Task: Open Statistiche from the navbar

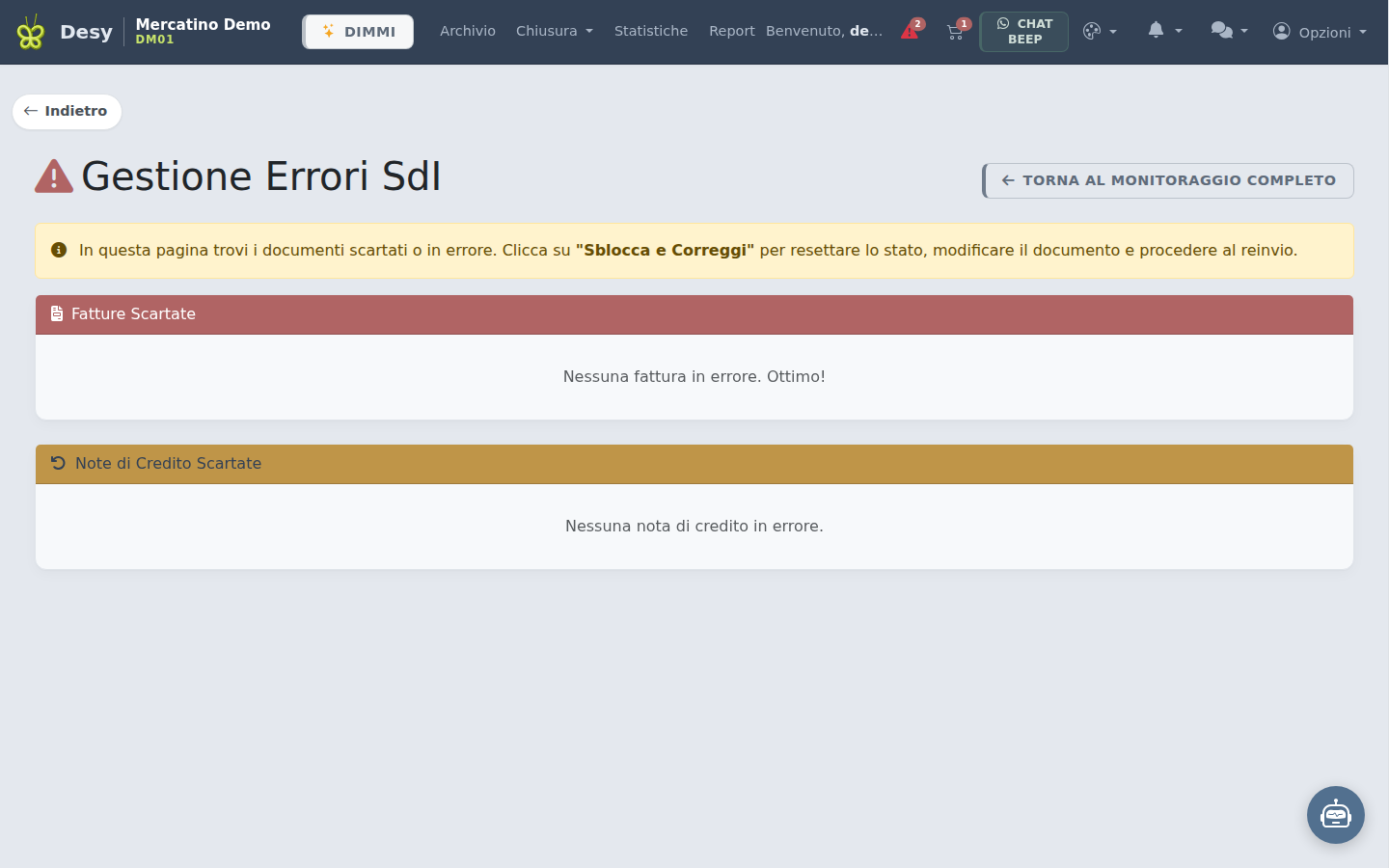Action: [651, 31]
